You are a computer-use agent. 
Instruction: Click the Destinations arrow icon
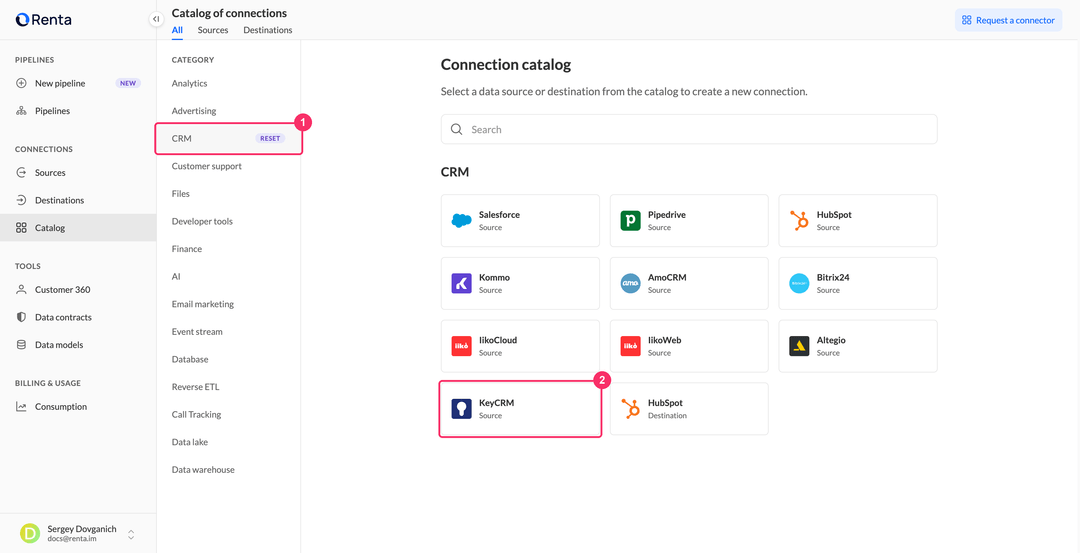[21, 200]
